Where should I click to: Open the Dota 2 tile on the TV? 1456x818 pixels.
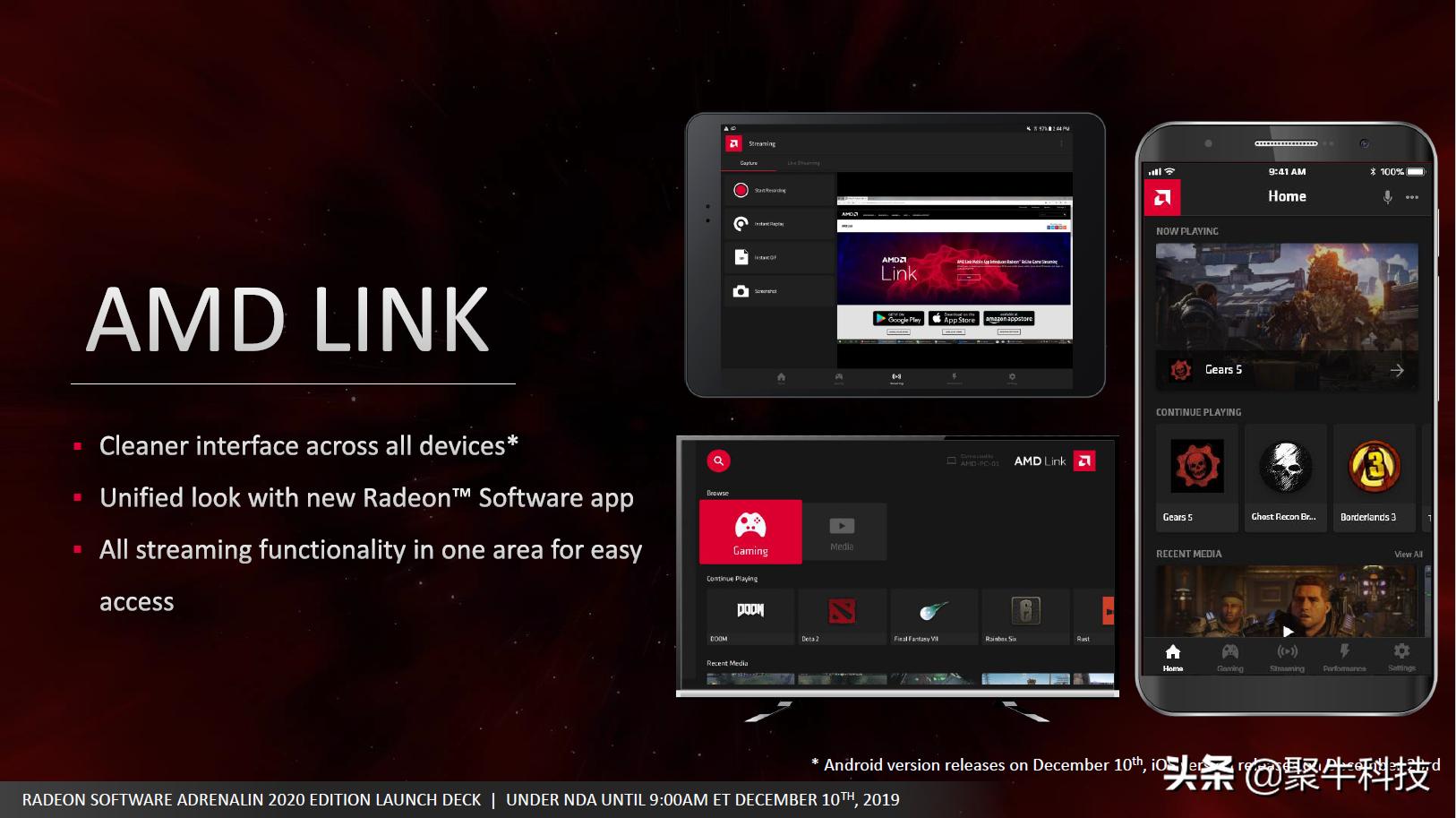[842, 616]
